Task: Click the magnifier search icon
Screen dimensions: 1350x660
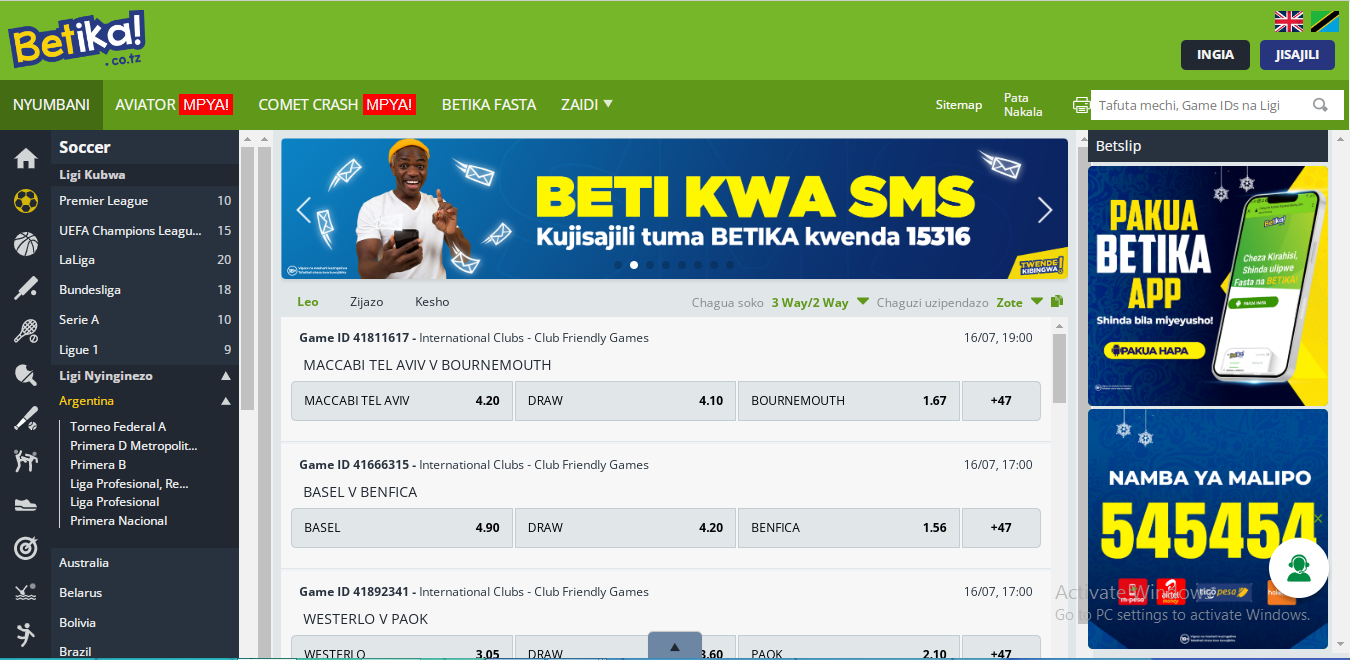Action: point(1320,105)
